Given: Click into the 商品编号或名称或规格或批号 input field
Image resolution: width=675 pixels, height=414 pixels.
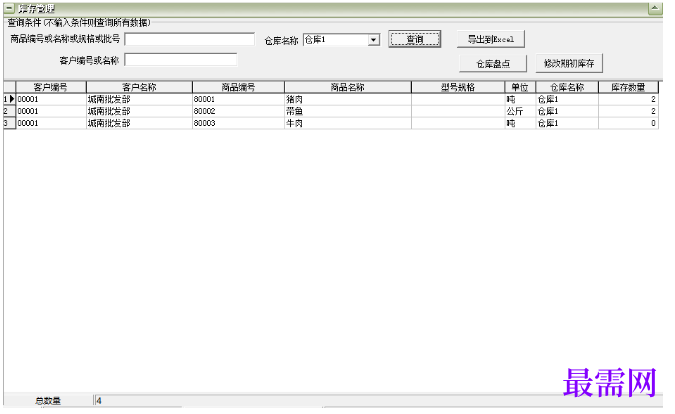Looking at the screenshot, I should (x=189, y=39).
